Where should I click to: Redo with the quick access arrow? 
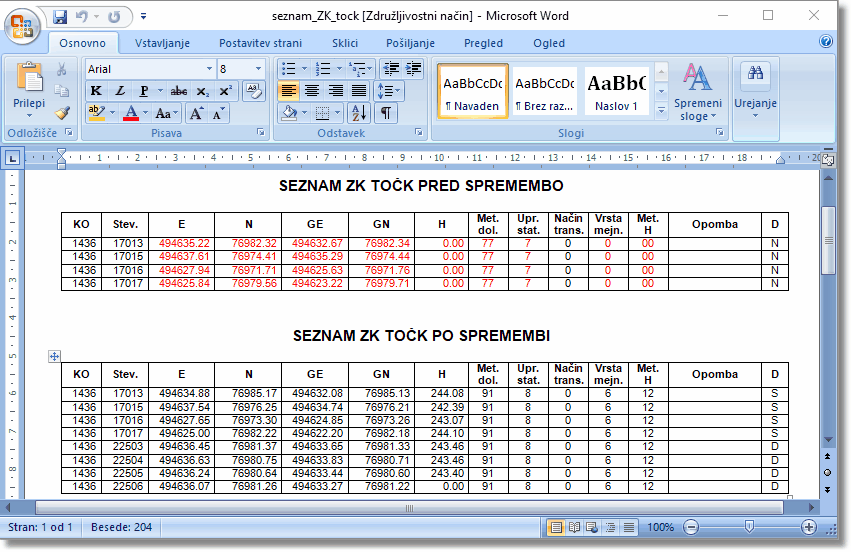pyautogui.click(x=114, y=17)
